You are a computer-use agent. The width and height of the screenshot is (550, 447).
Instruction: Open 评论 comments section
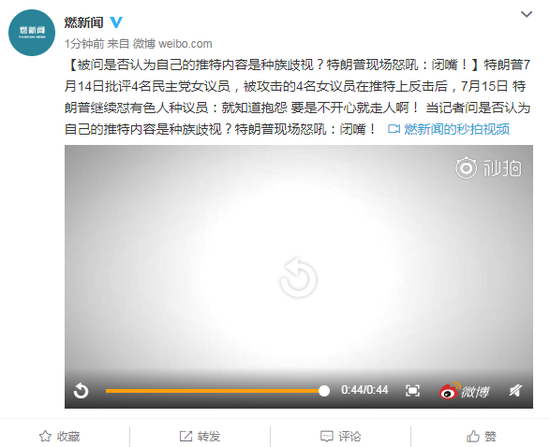coord(341,436)
